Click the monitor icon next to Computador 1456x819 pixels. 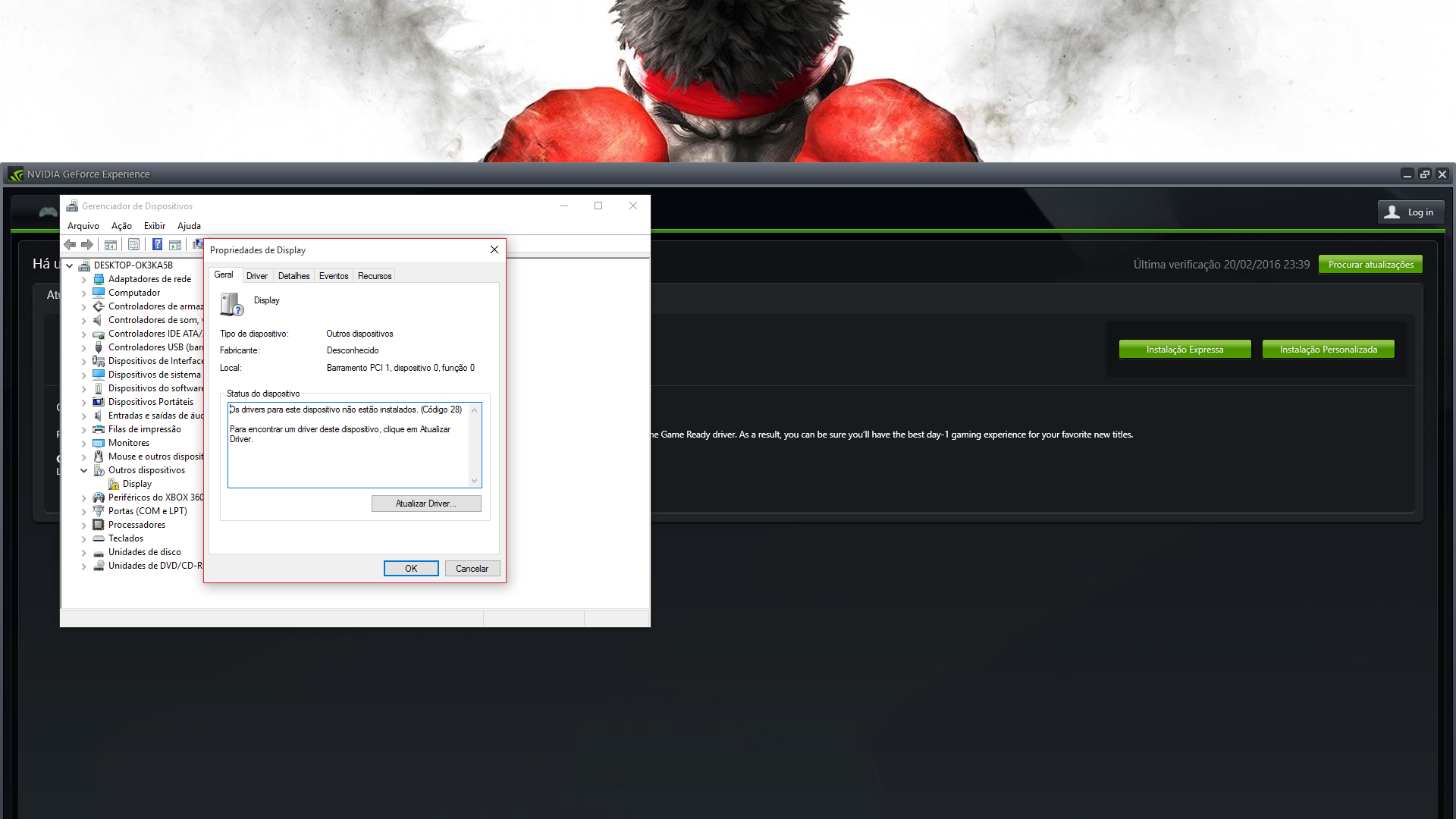point(99,293)
